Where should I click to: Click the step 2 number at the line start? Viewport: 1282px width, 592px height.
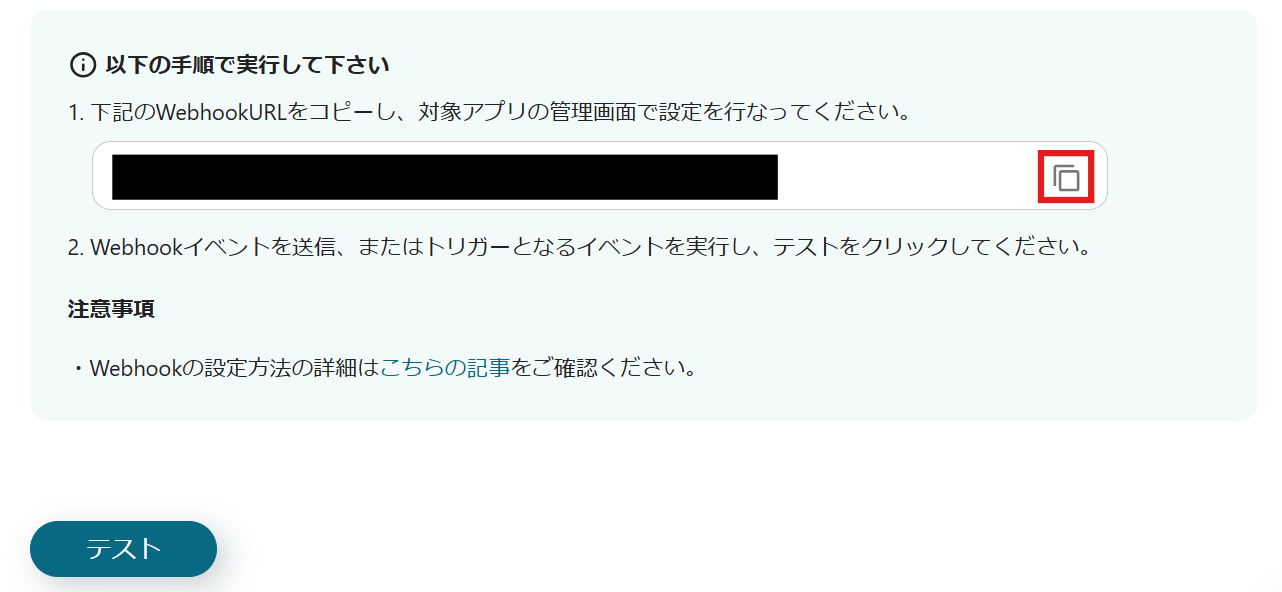(76, 246)
